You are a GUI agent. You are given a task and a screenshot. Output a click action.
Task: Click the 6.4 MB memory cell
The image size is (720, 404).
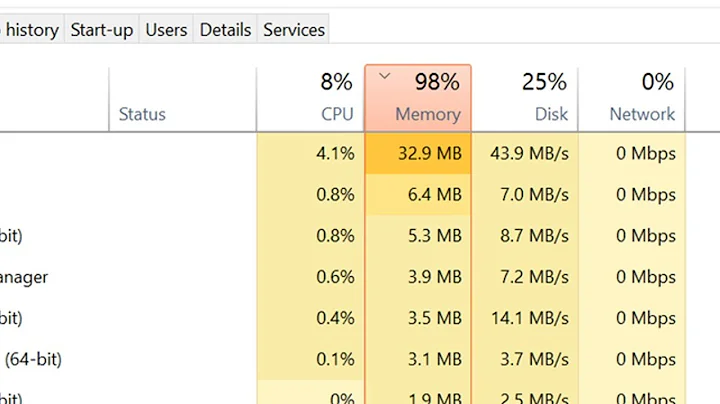point(418,195)
